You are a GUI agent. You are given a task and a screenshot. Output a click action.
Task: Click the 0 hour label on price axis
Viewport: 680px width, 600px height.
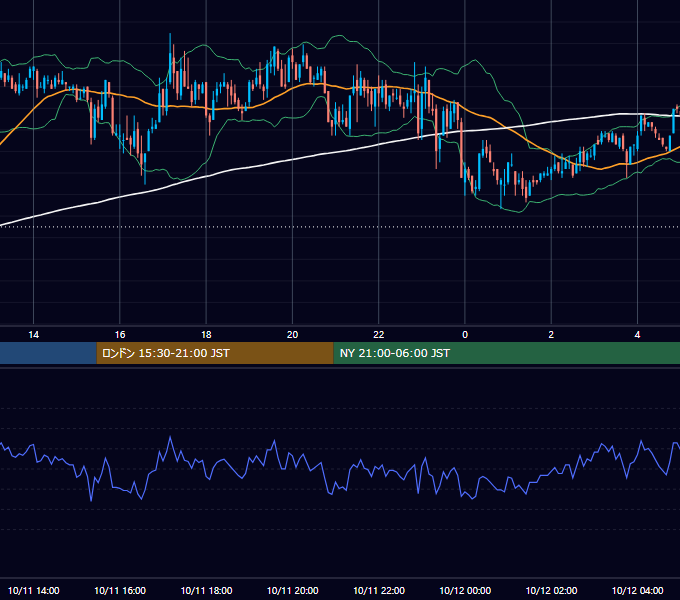tap(465, 335)
